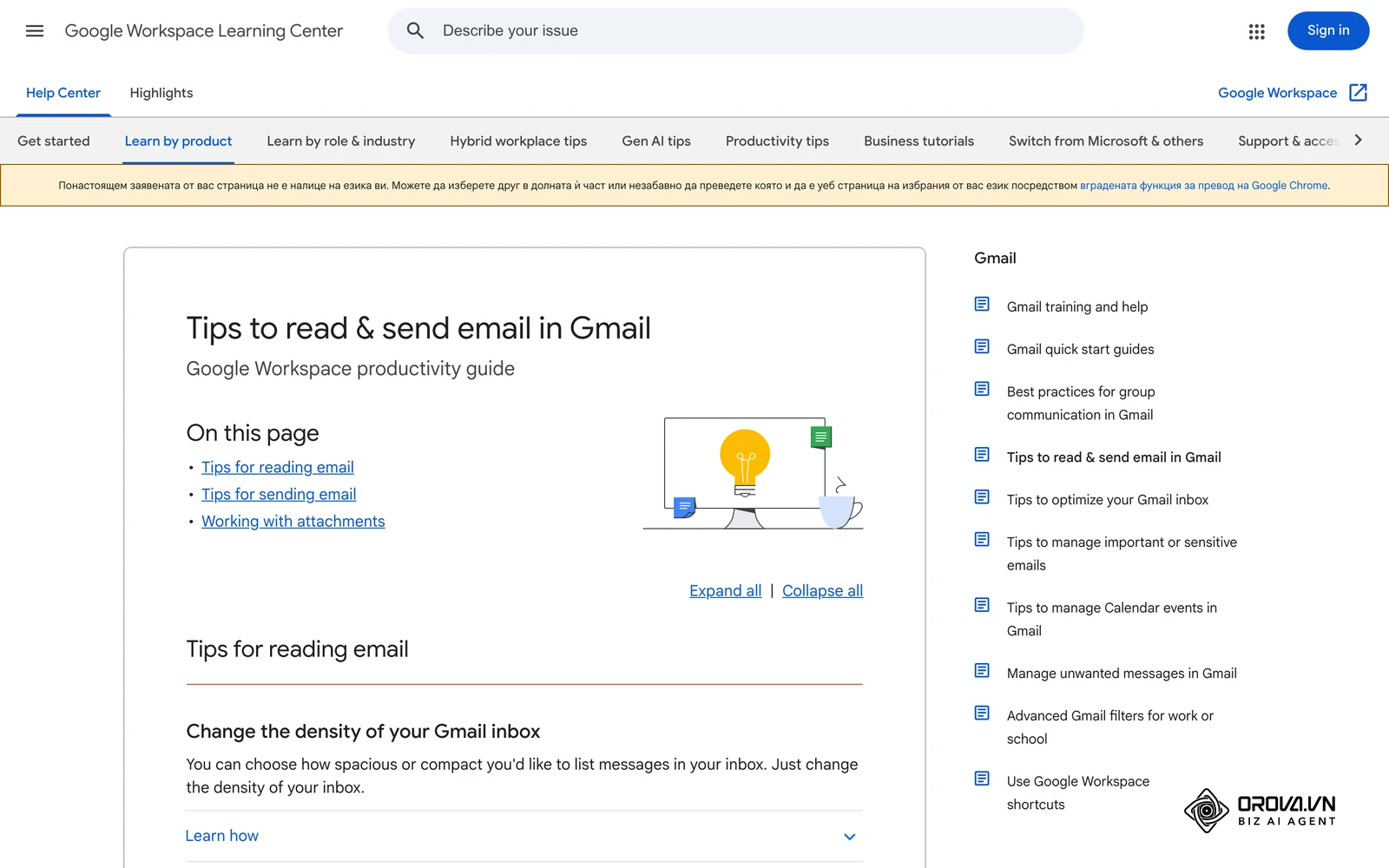Image resolution: width=1389 pixels, height=868 pixels.
Task: Click document icon beside Gmail training and help
Action: 982,304
